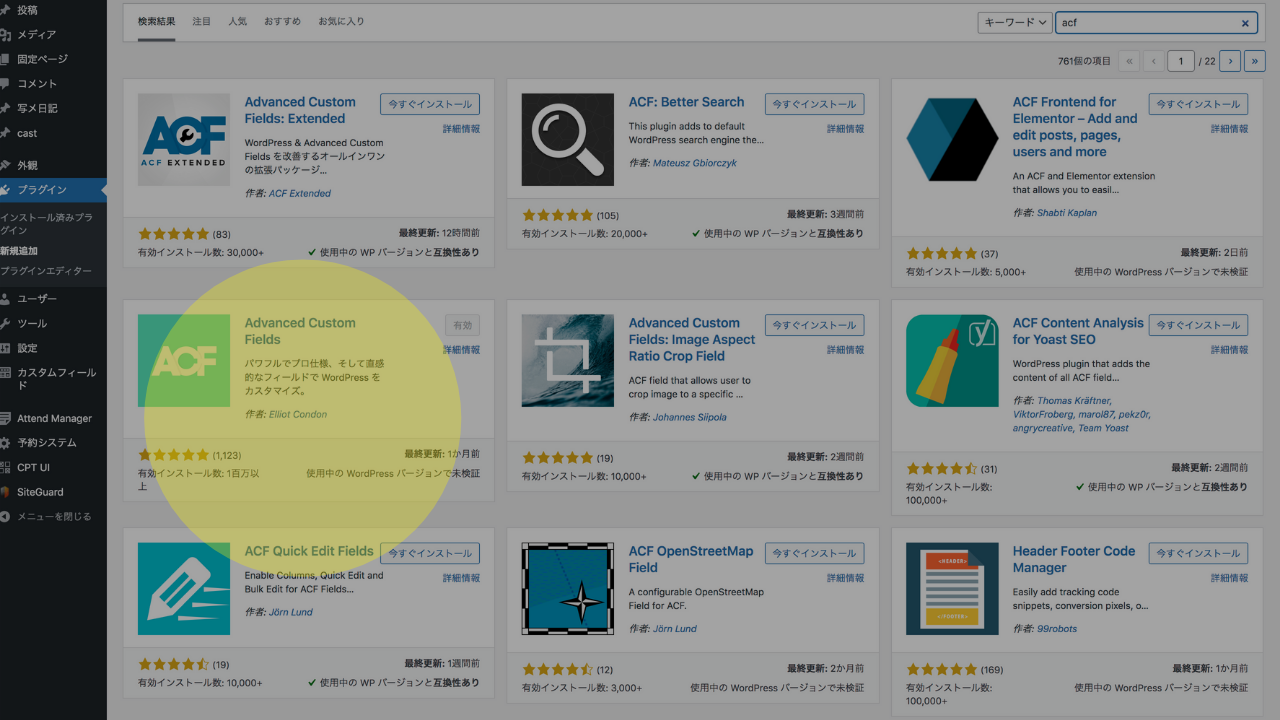Click the メディア sidebar icon
Screen dimensions: 1280x720
point(5,34)
